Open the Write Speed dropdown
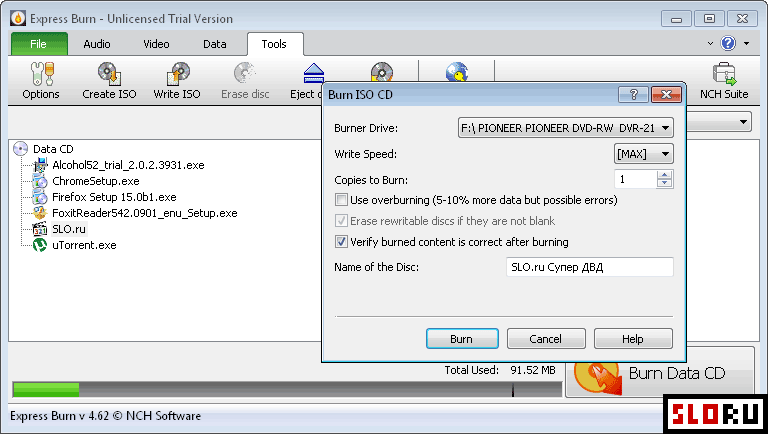The height and width of the screenshot is (434, 768). tap(644, 154)
